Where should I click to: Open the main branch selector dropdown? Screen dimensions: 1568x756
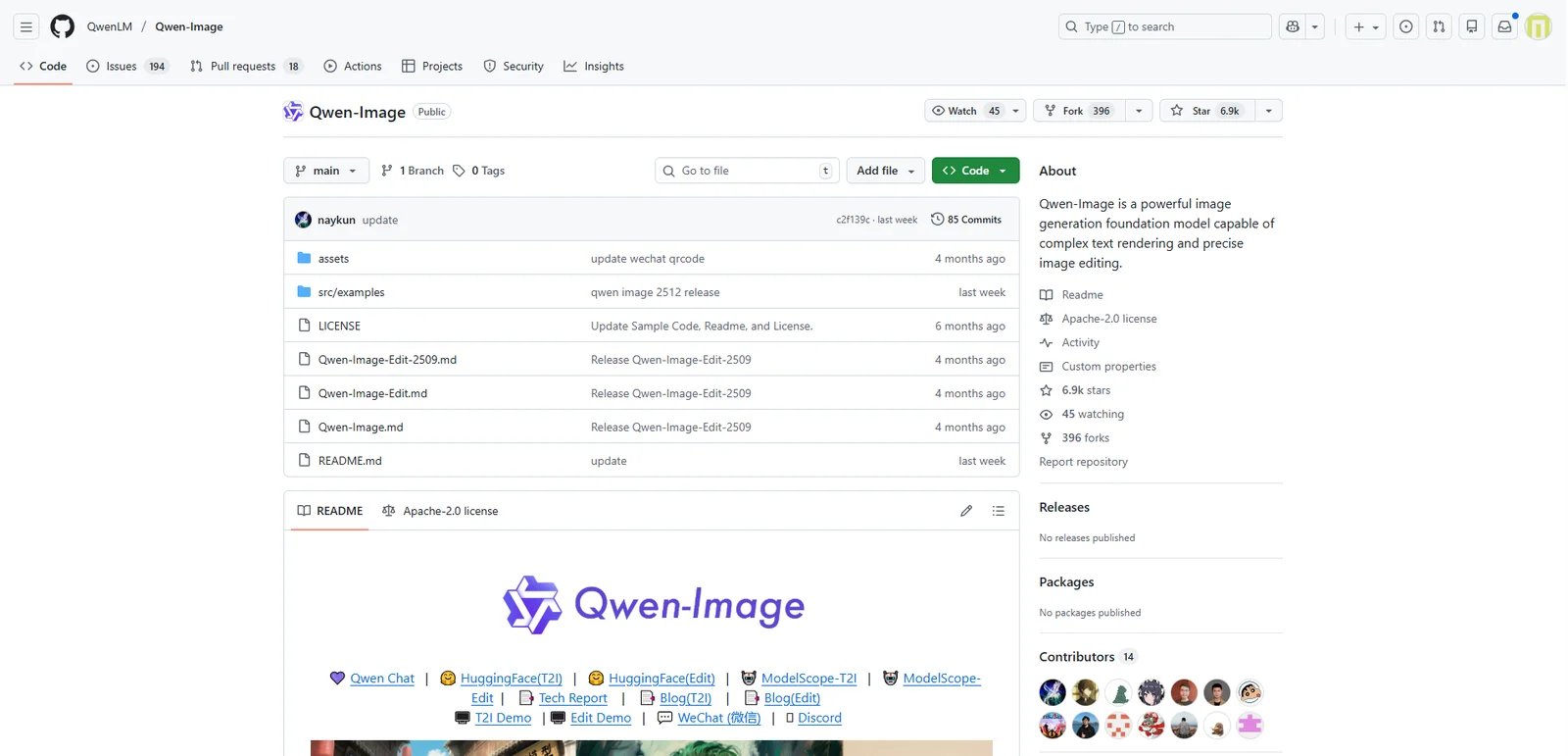tap(326, 171)
